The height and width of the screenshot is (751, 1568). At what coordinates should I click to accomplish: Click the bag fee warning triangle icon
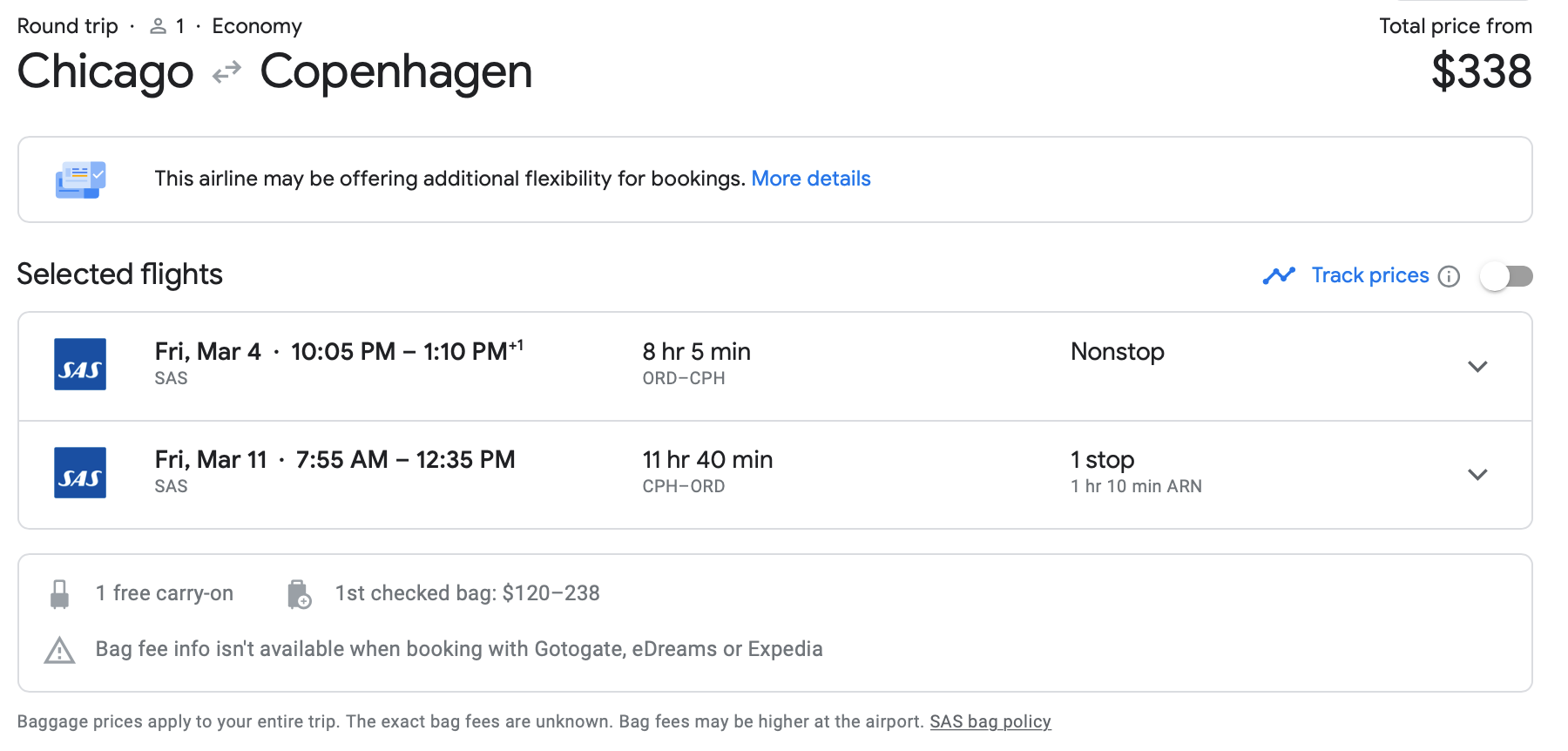click(x=59, y=650)
